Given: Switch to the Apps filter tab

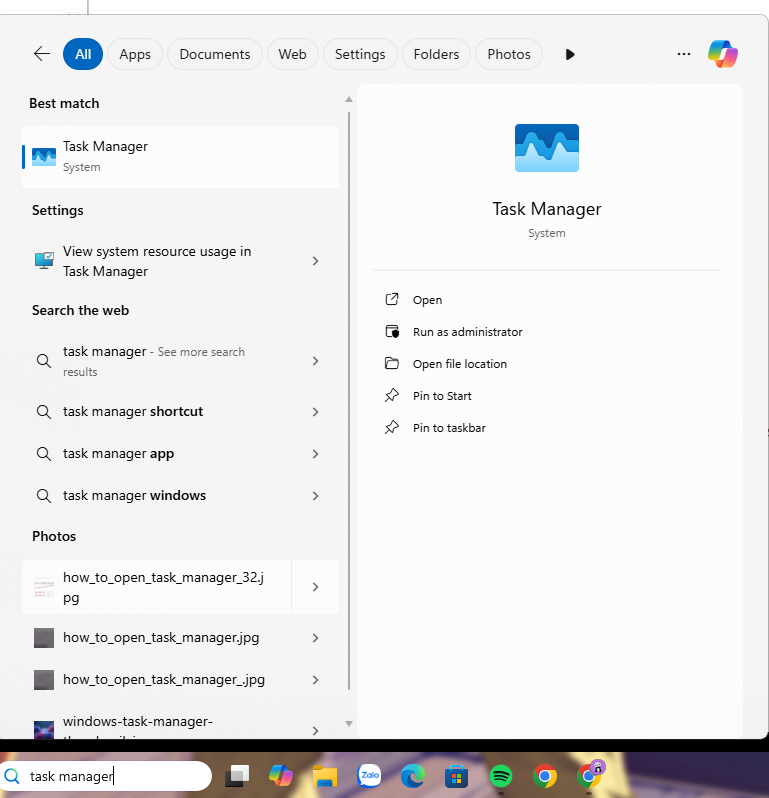Looking at the screenshot, I should (x=135, y=54).
